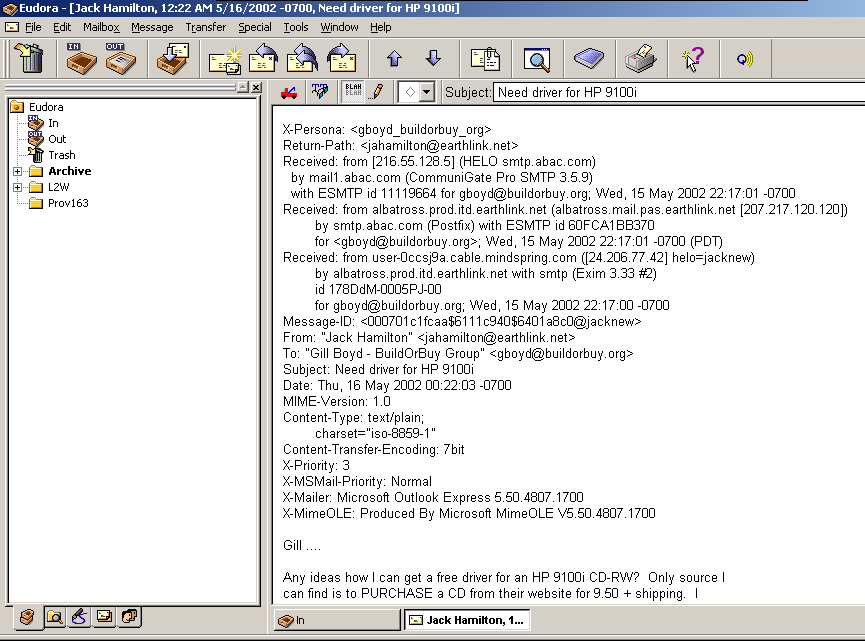Viewport: 865px width, 641px height.
Task: Go to next message with down arrow
Action: (434, 58)
